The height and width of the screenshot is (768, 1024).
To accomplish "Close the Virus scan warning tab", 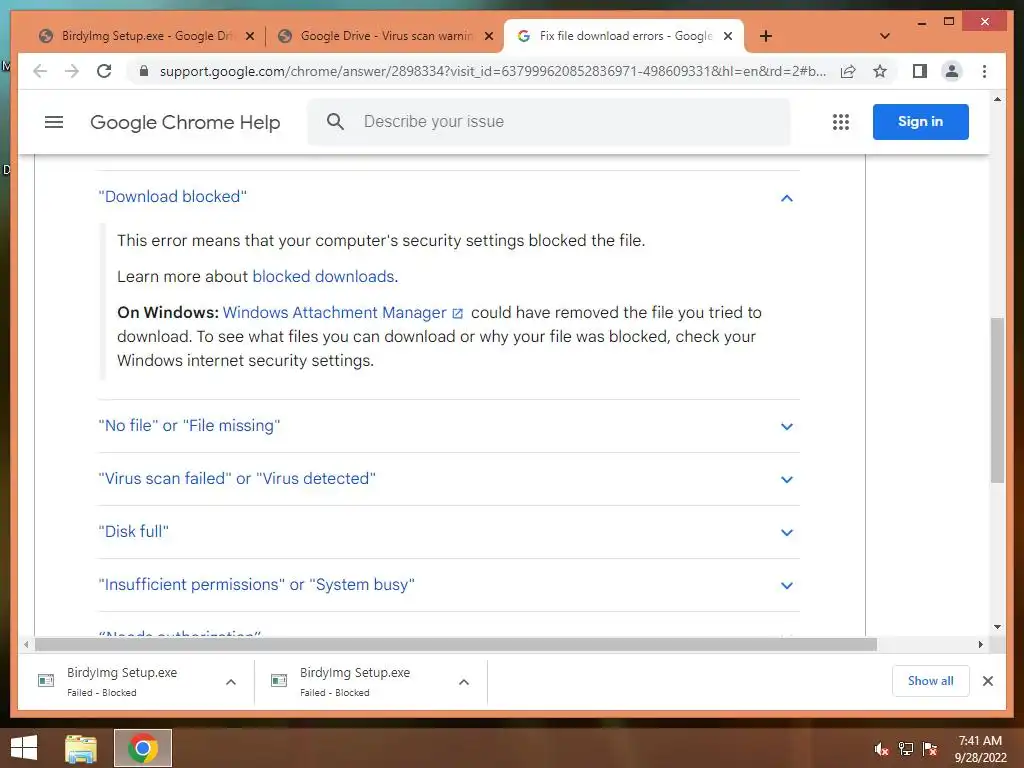I will click(488, 36).
